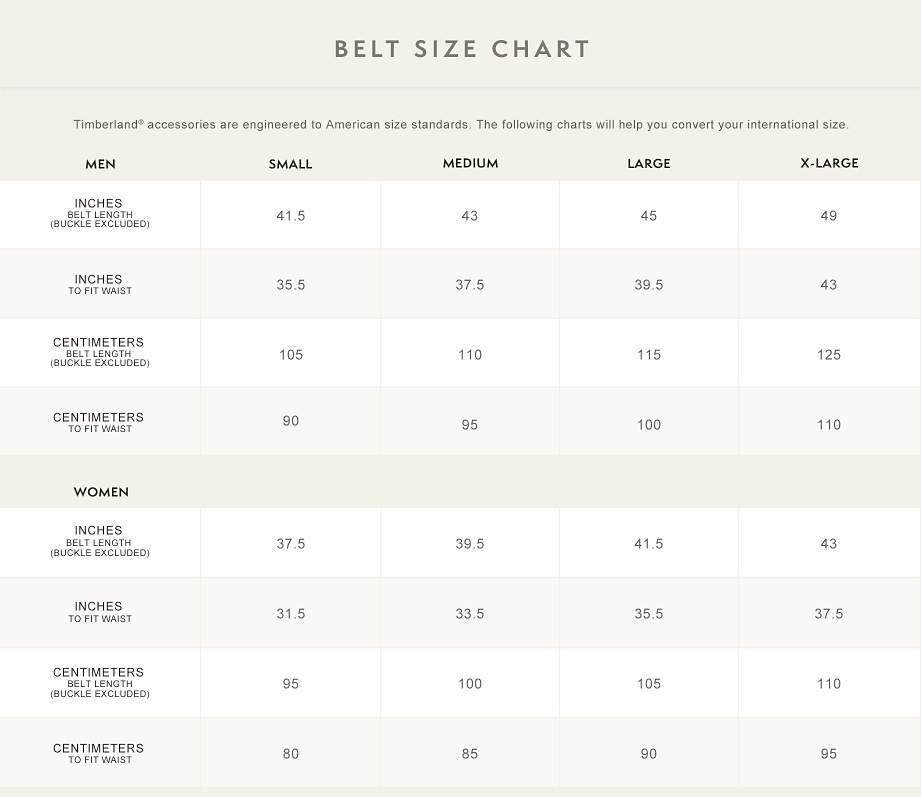Click the 115 centimeters cell
This screenshot has width=921, height=797.
(x=649, y=355)
